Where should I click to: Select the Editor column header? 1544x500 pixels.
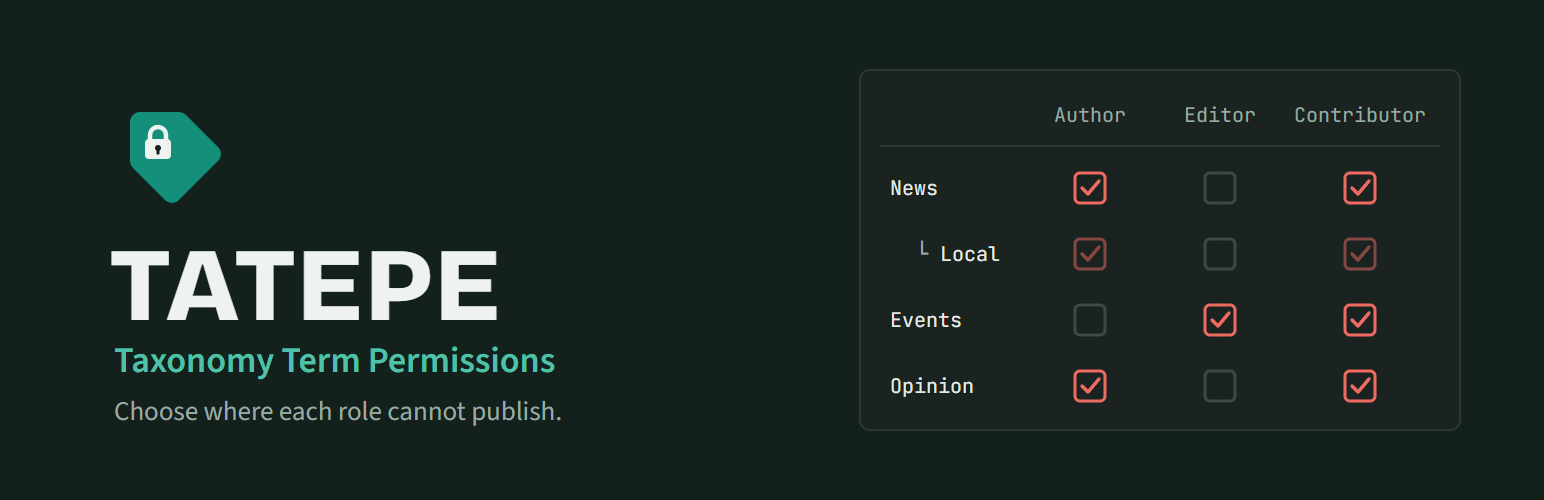1220,115
